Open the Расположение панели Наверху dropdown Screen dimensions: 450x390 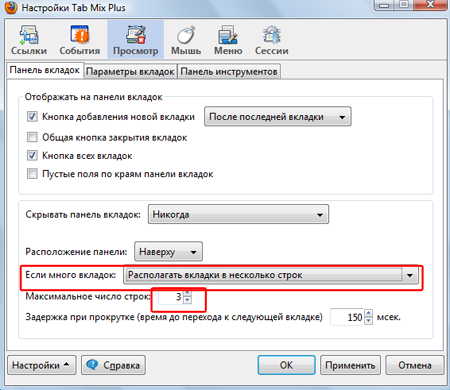[168, 252]
